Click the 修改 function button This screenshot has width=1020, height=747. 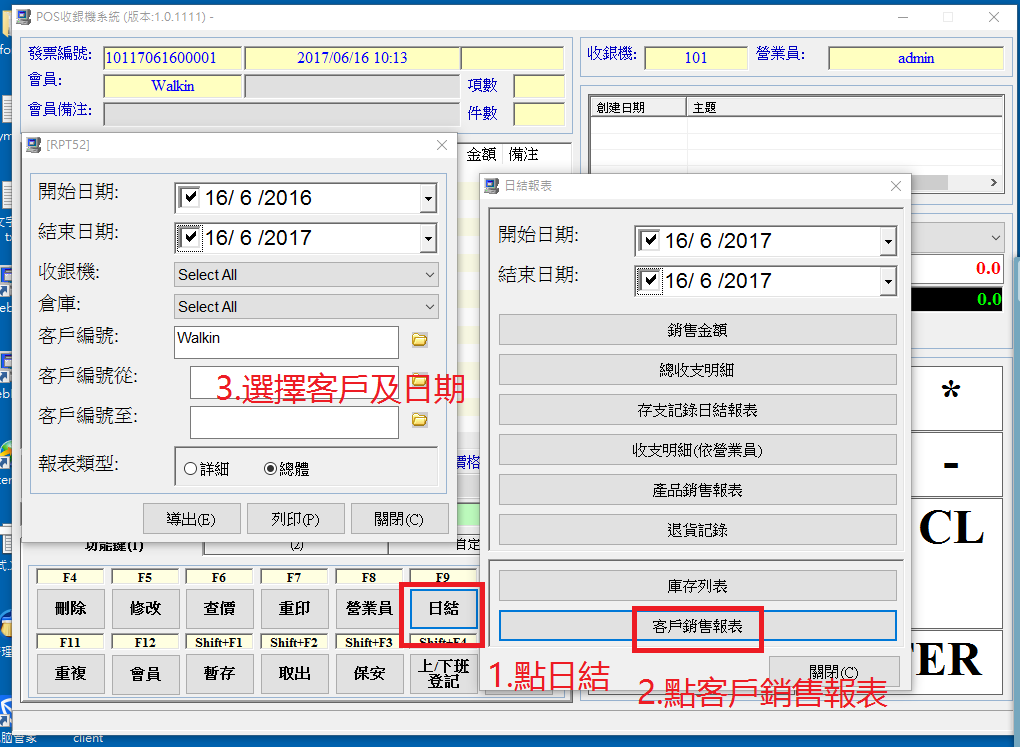pos(145,608)
